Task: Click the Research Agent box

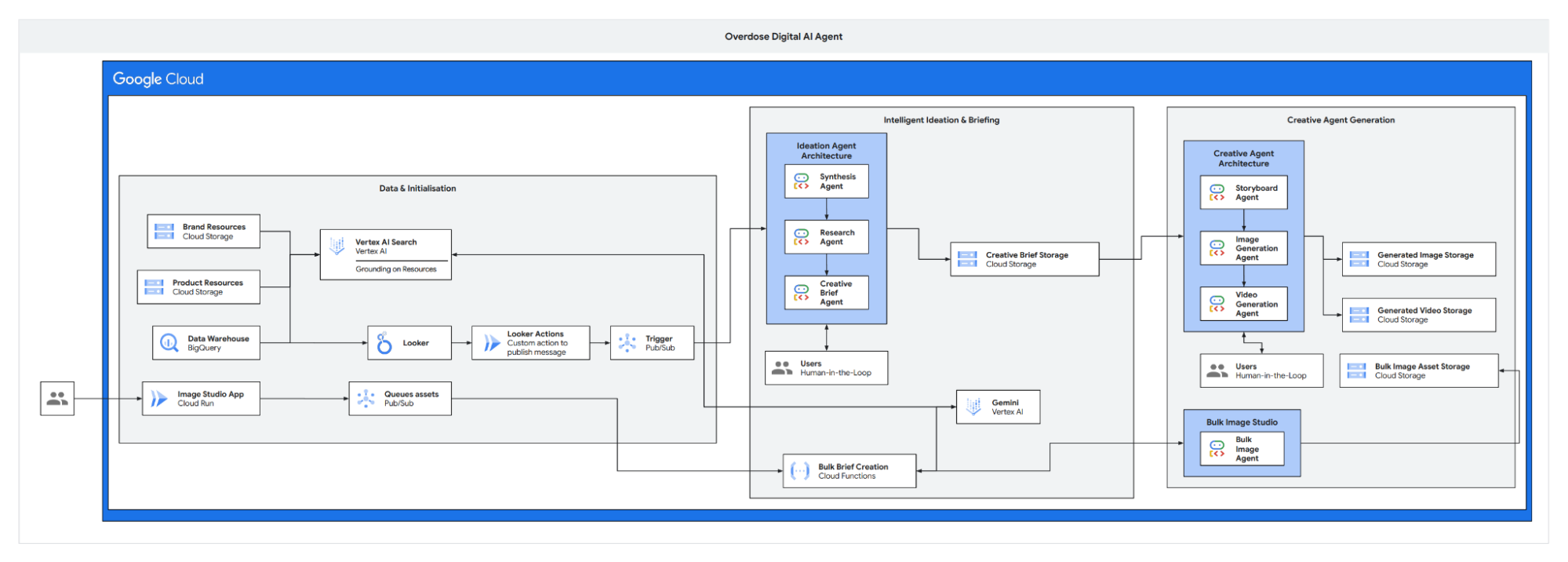Action: (x=826, y=237)
